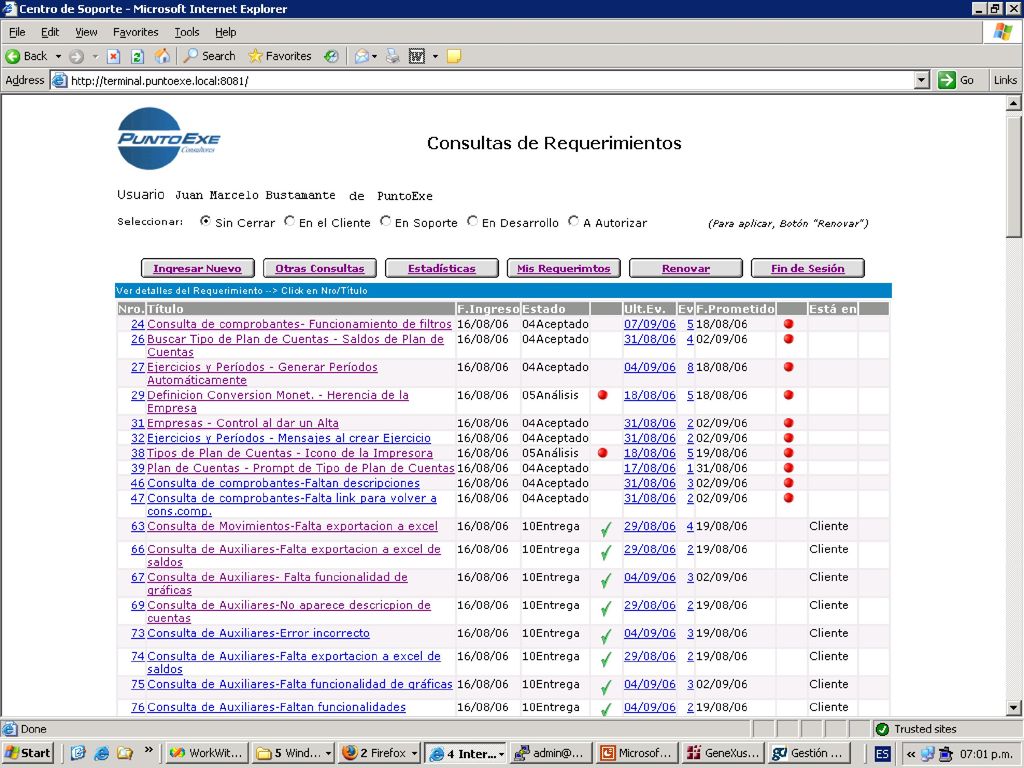Screen dimensions: 1024x768
Task: Open the Edit menu
Action: [50, 32]
